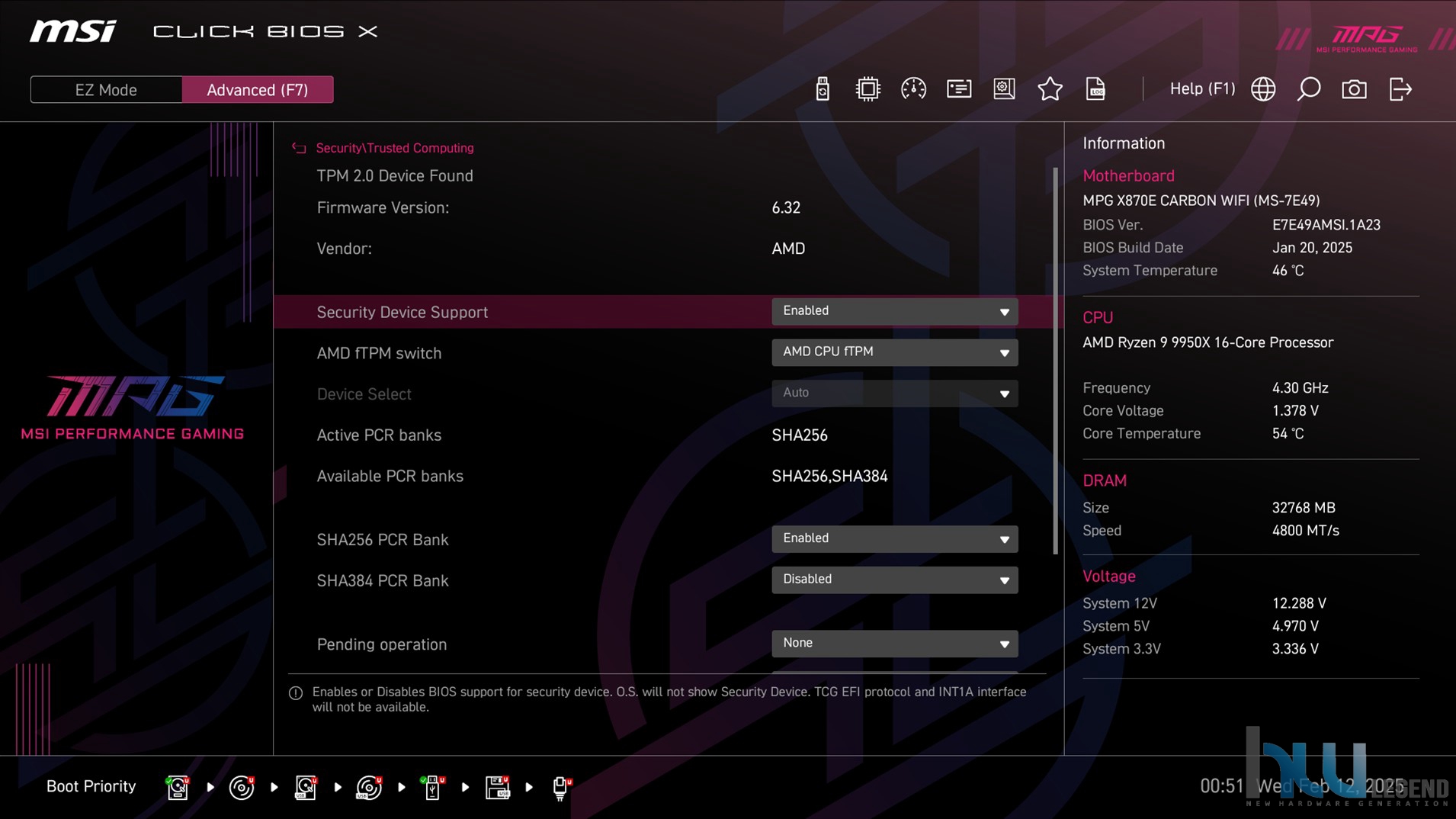Open Help (F1)

(1202, 89)
